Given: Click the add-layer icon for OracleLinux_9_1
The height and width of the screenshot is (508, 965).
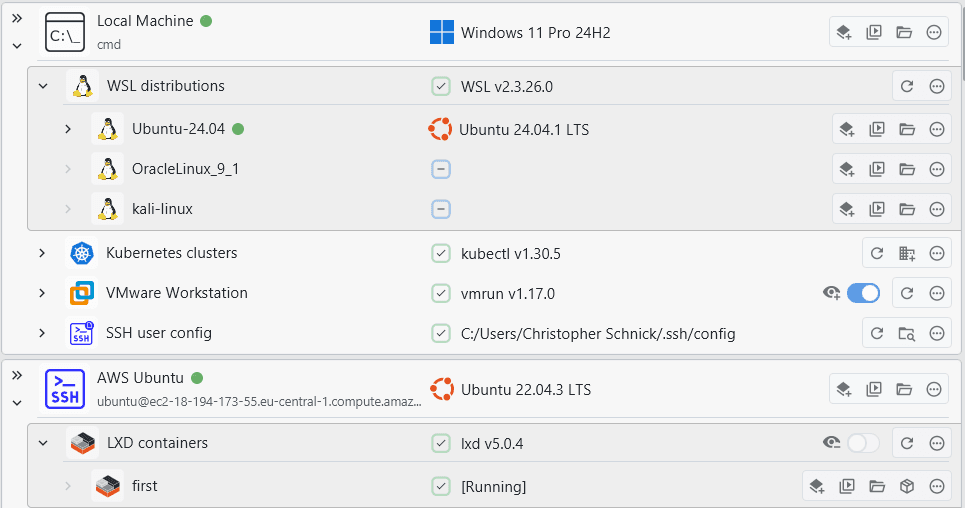Looking at the screenshot, I should point(847,169).
